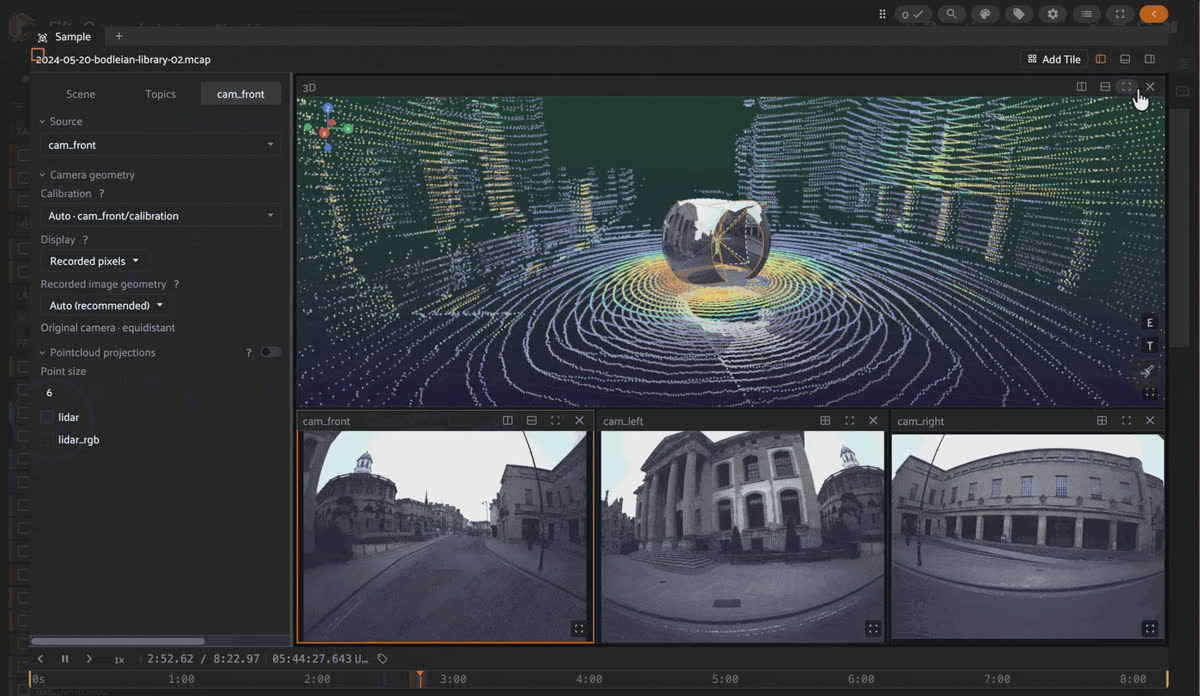
Task: Change the 1x playback speed
Action: [119, 660]
